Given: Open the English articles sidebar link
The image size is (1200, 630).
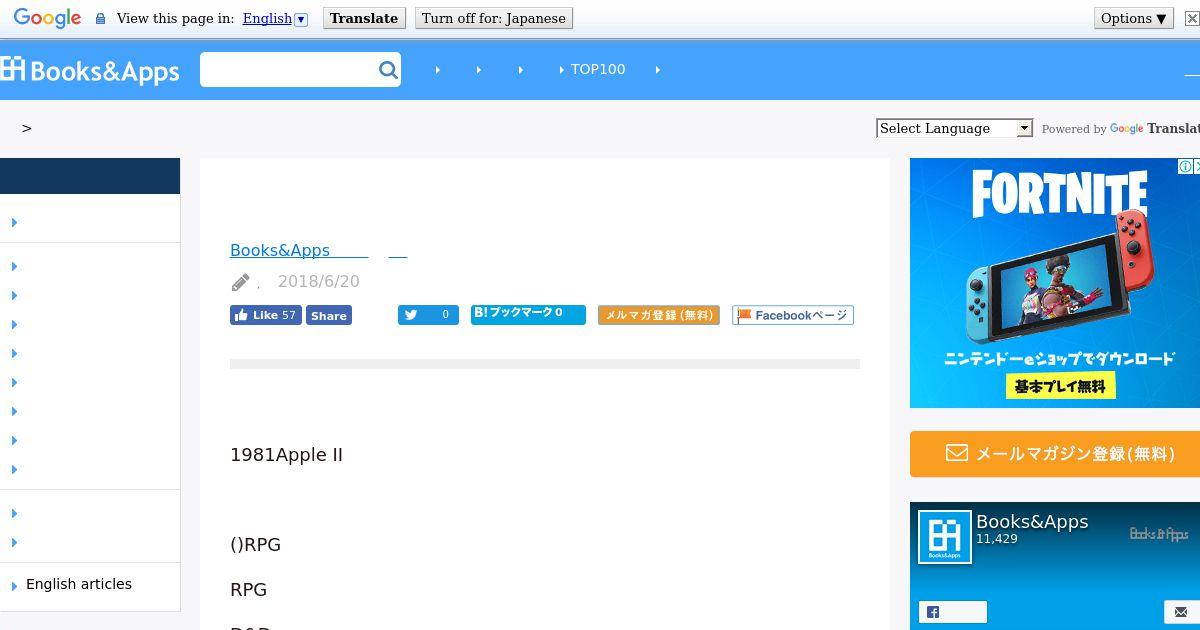Looking at the screenshot, I should (x=79, y=584).
